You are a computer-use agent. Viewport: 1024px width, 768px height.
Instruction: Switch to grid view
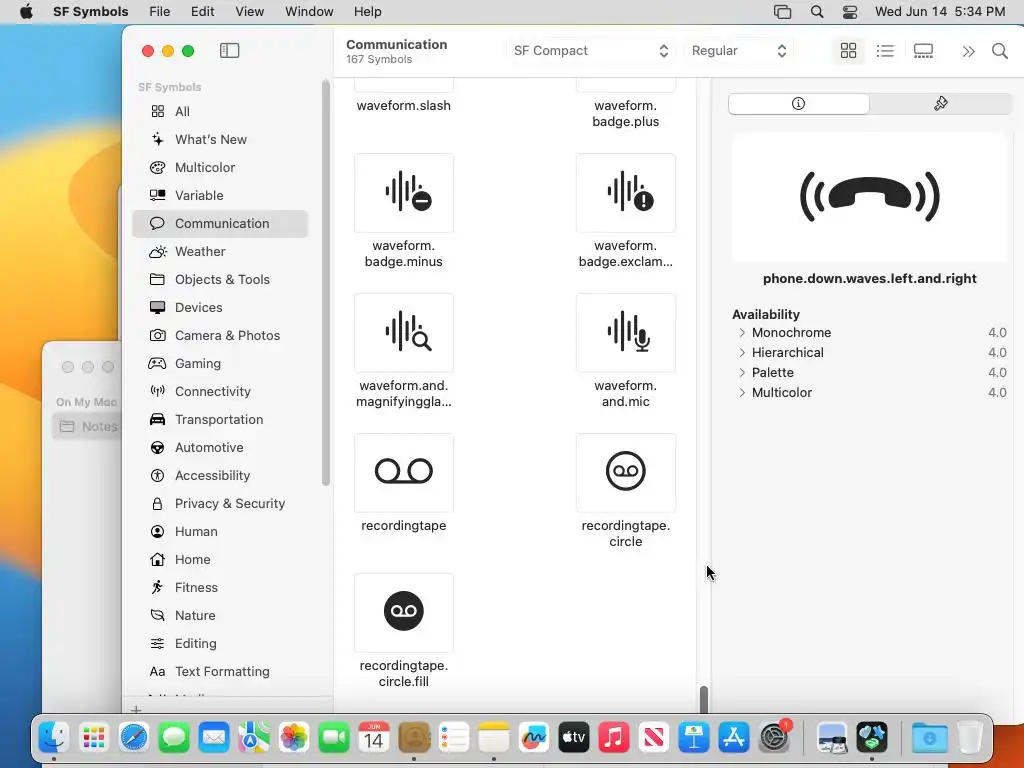[848, 50]
